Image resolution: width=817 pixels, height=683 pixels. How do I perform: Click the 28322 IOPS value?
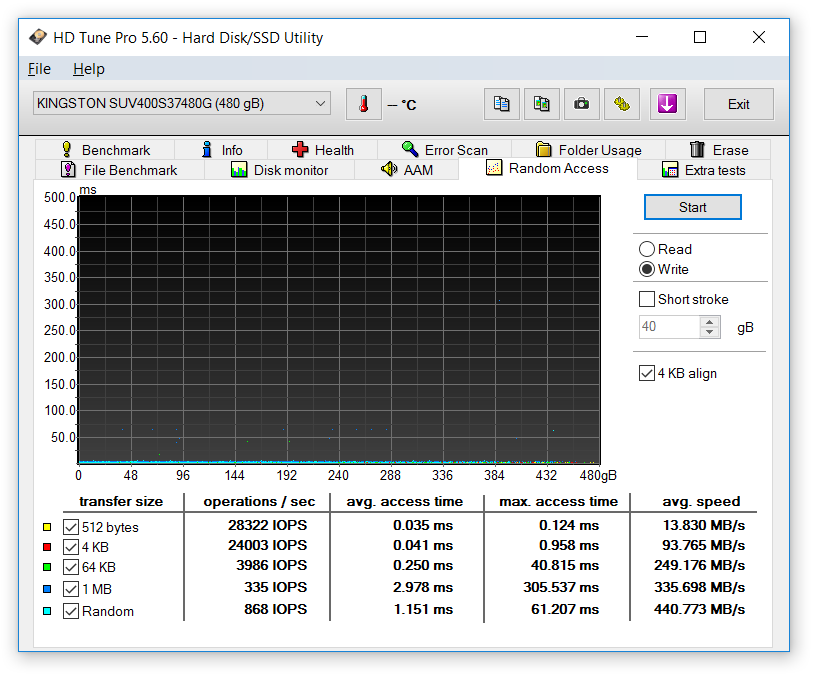click(267, 525)
